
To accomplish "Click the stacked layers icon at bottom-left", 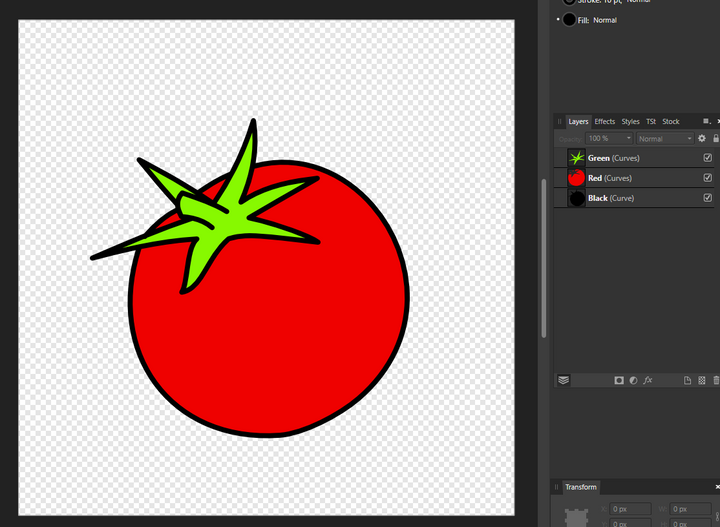I will coord(564,380).
